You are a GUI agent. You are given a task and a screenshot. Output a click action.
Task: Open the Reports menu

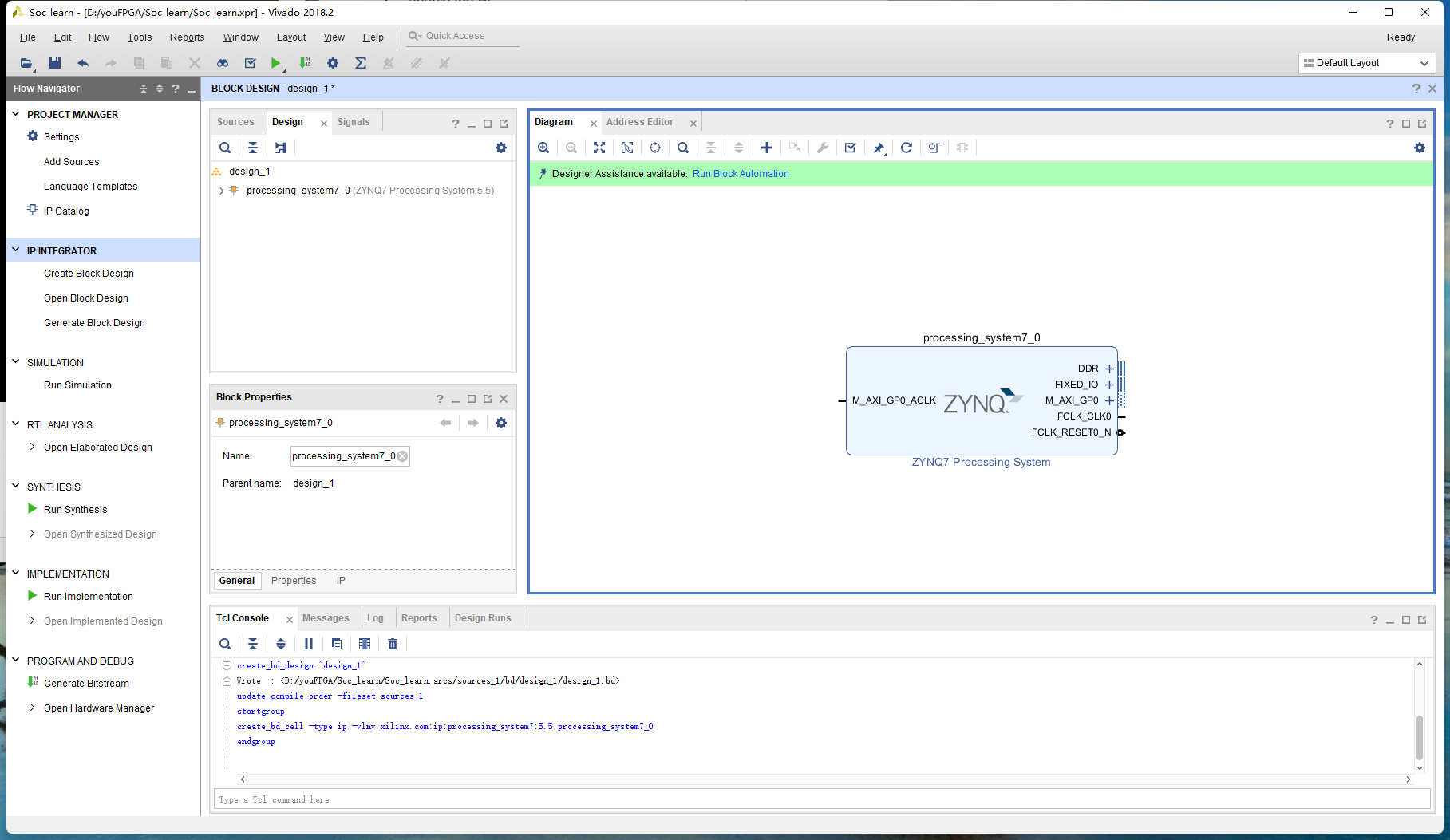pos(187,37)
